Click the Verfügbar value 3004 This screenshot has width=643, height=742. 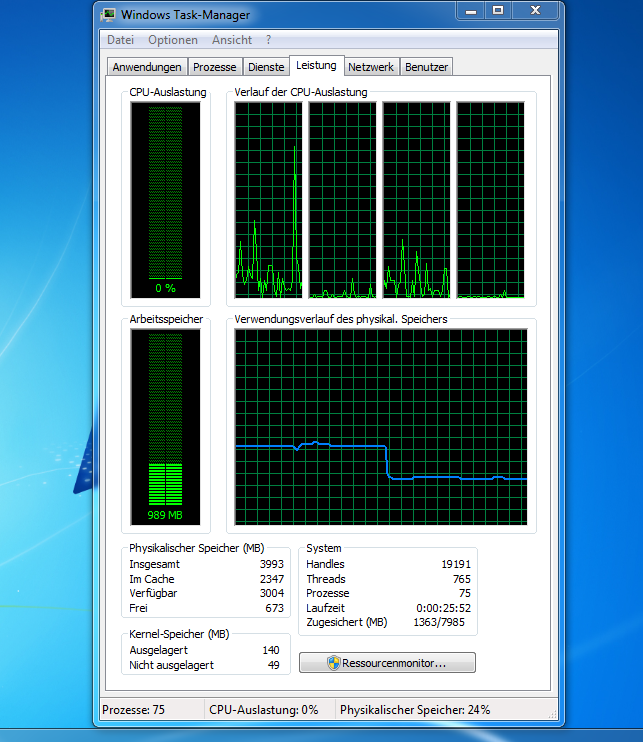[x=272, y=593]
